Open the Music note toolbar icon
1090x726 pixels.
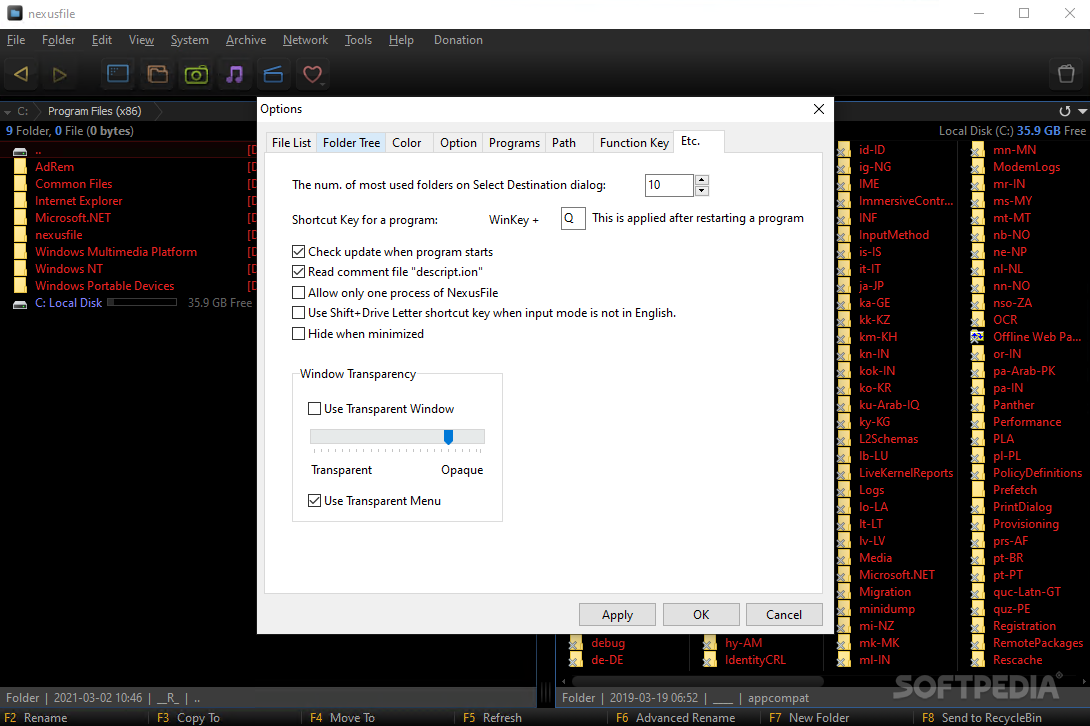tap(235, 74)
